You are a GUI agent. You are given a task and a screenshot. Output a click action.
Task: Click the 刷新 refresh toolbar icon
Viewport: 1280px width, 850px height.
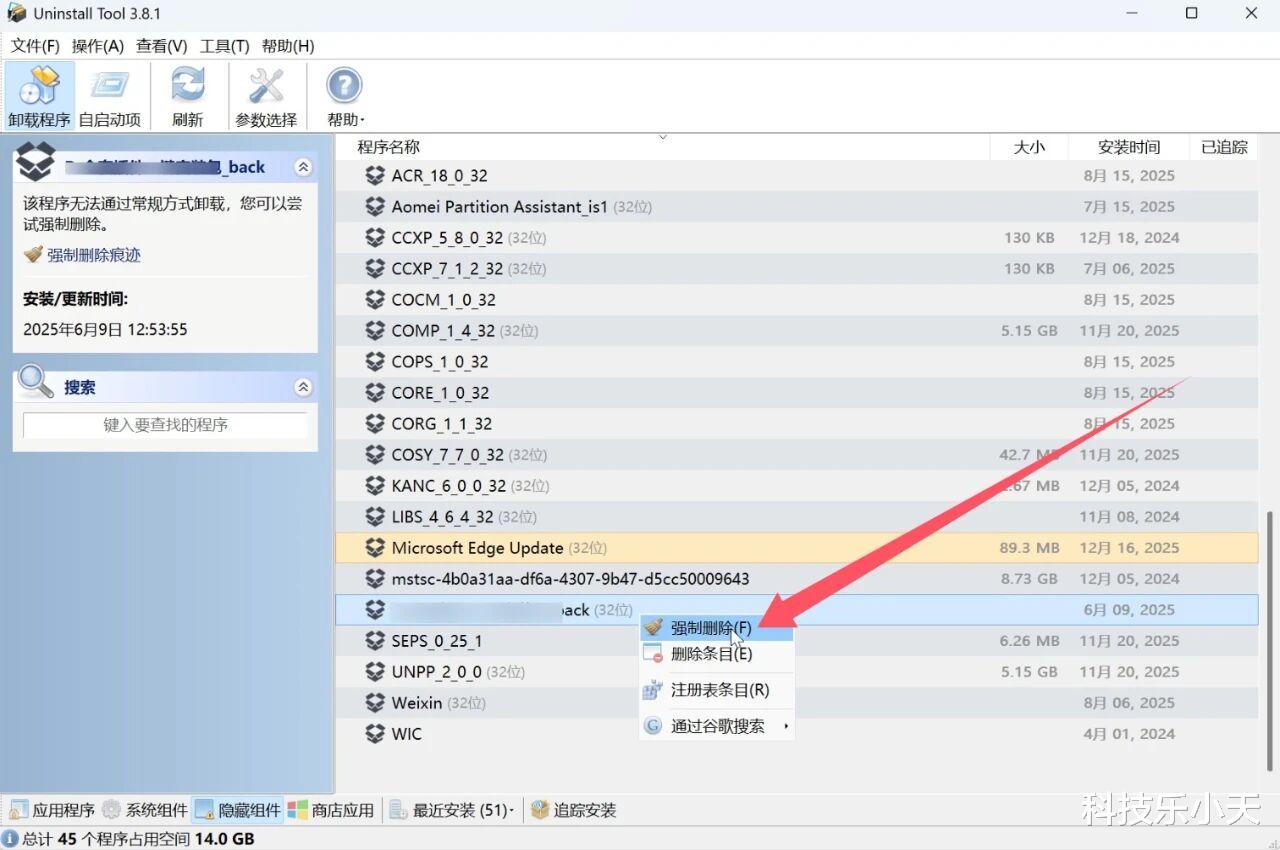(187, 96)
